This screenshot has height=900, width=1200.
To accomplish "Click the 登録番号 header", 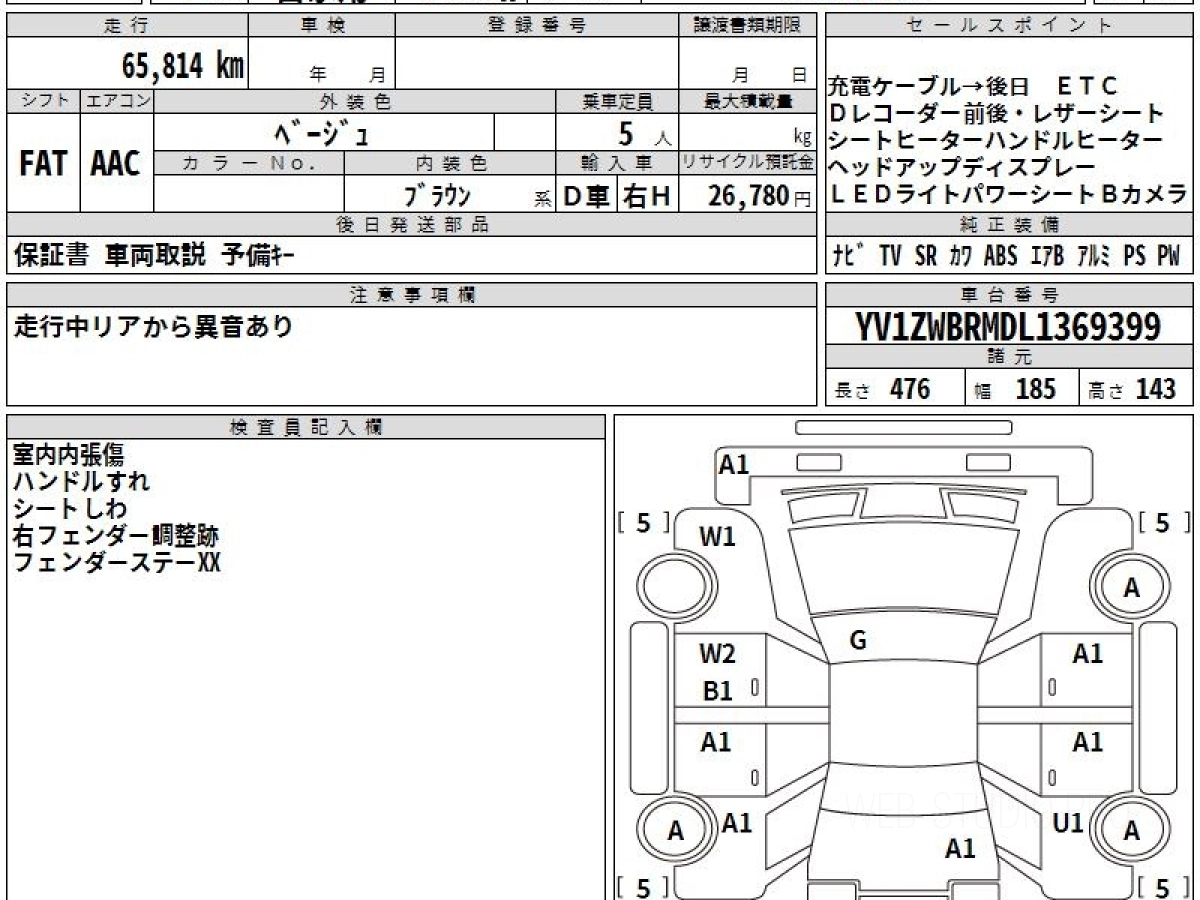I will pyautogui.click(x=537, y=26).
